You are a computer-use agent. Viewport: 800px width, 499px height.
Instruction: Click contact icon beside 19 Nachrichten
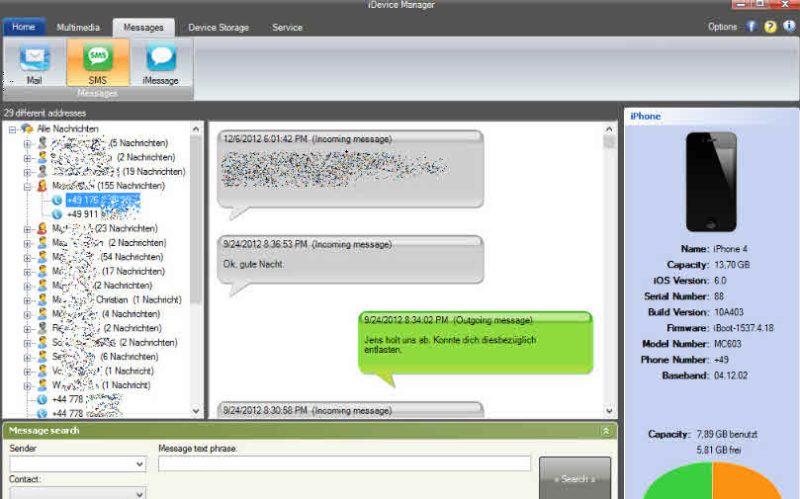(x=42, y=171)
